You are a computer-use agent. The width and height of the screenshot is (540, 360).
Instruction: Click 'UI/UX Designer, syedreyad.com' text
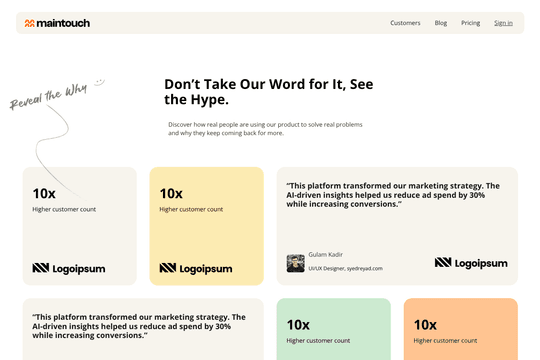click(345, 268)
